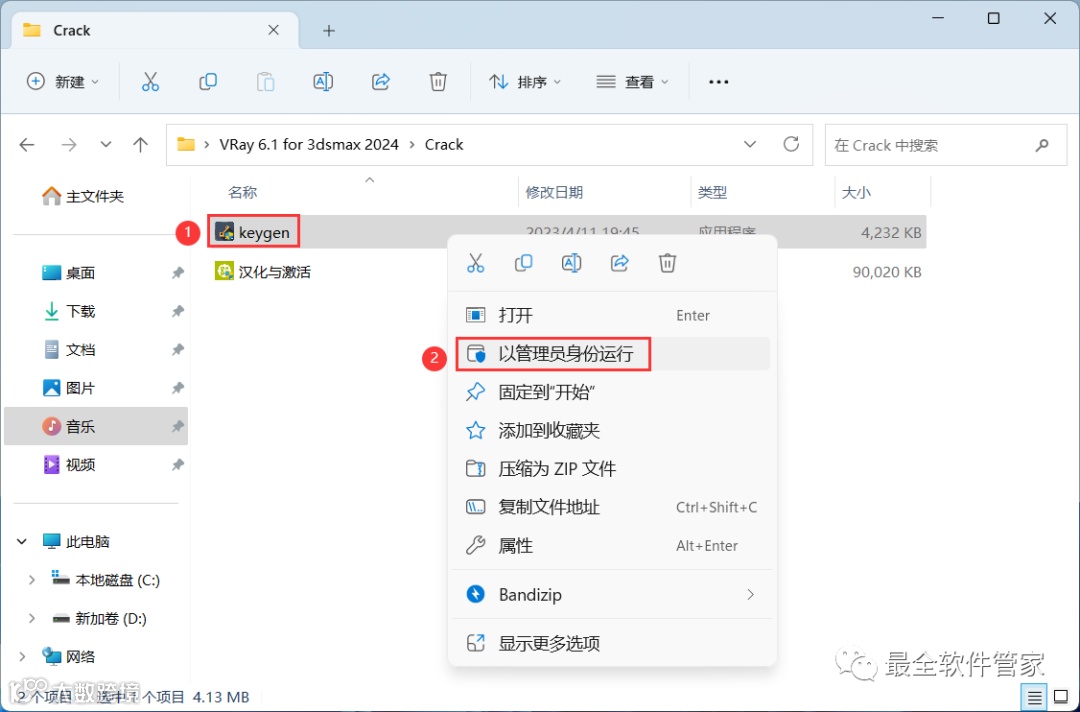Choose 显示更多选项 menu entry

tap(612, 643)
